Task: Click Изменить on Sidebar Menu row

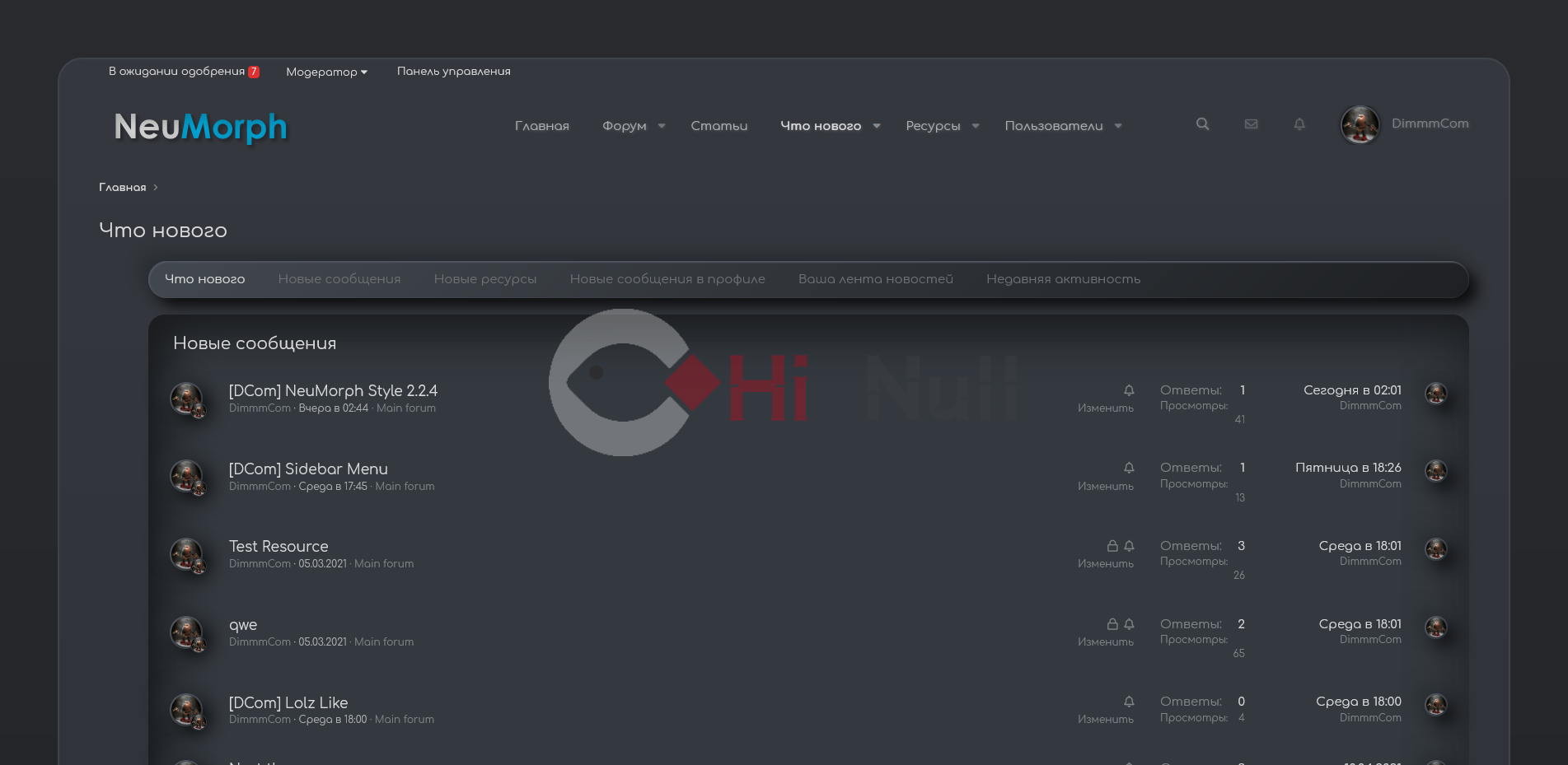Action: (x=1106, y=487)
